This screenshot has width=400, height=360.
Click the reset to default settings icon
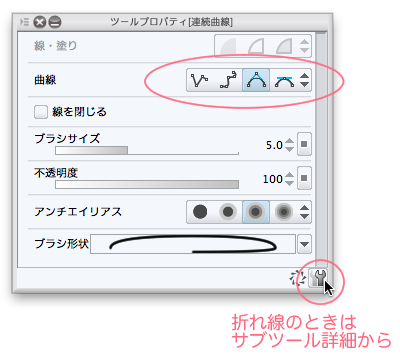[298, 278]
